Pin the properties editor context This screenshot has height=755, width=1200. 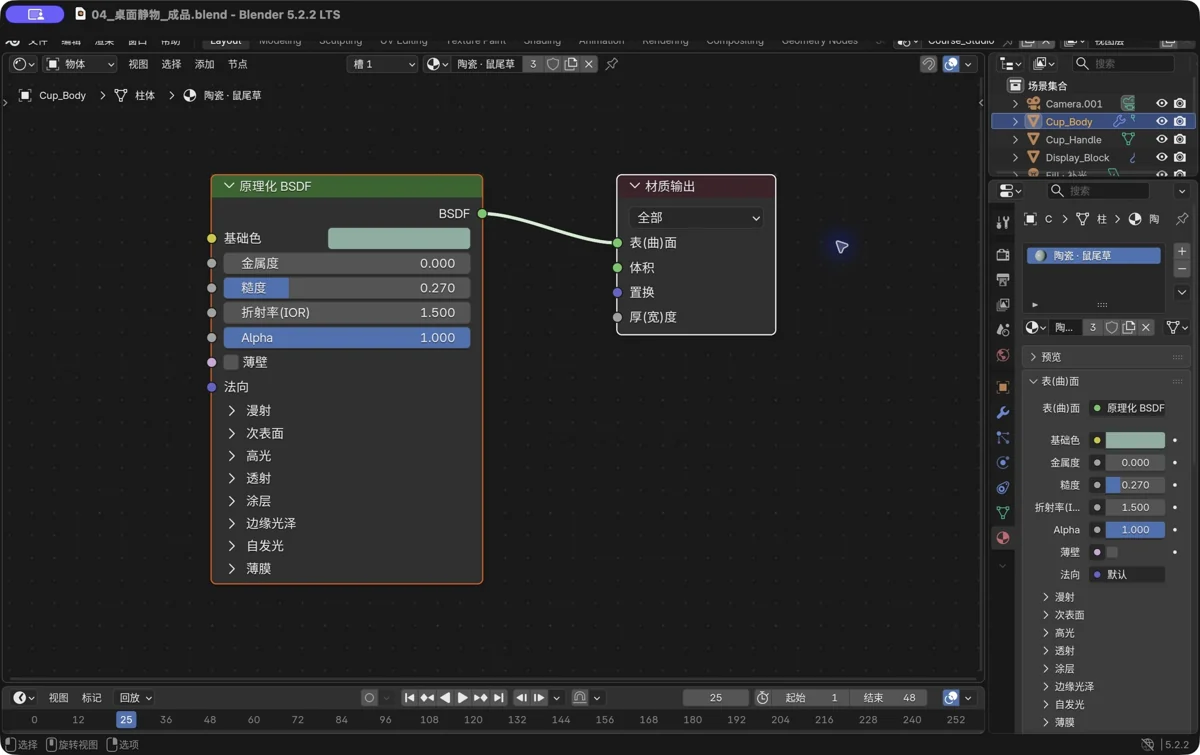(x=1182, y=219)
